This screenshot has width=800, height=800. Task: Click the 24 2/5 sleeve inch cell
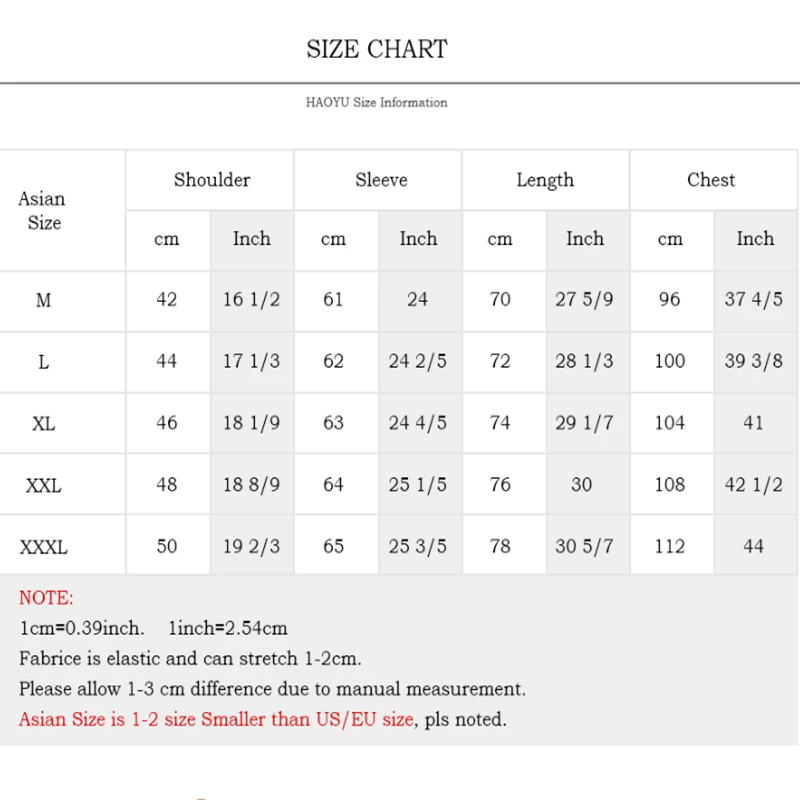417,361
